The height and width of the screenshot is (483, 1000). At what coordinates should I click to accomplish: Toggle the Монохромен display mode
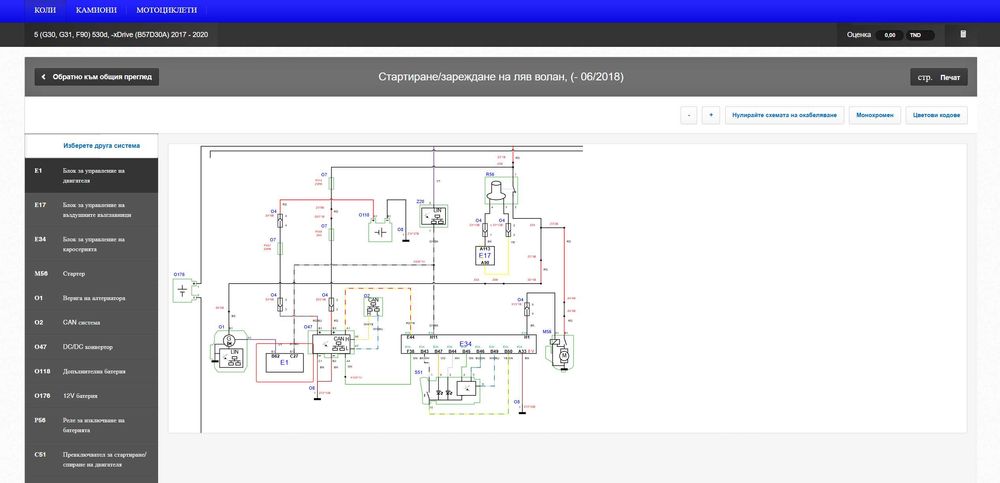(x=875, y=115)
